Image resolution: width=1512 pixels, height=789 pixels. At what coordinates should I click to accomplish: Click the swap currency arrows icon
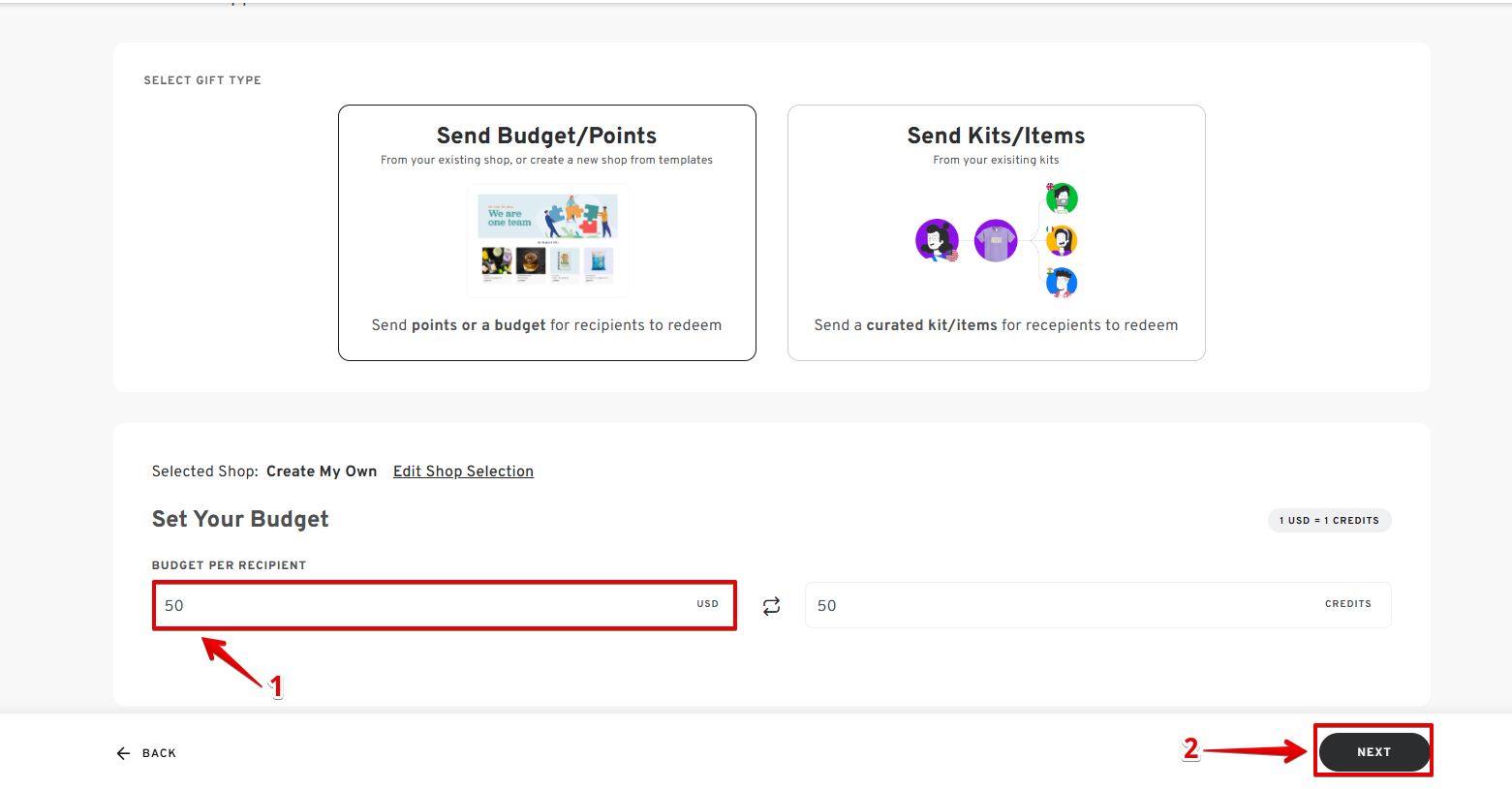(771, 606)
